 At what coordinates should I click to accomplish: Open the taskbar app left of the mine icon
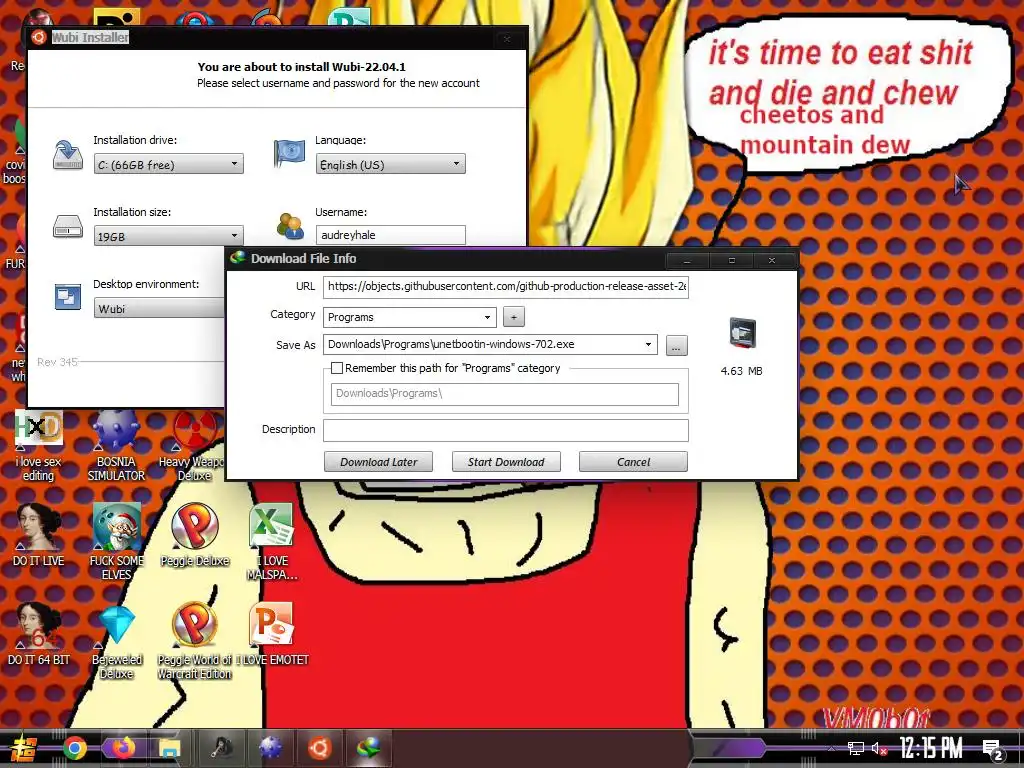click(x=222, y=748)
